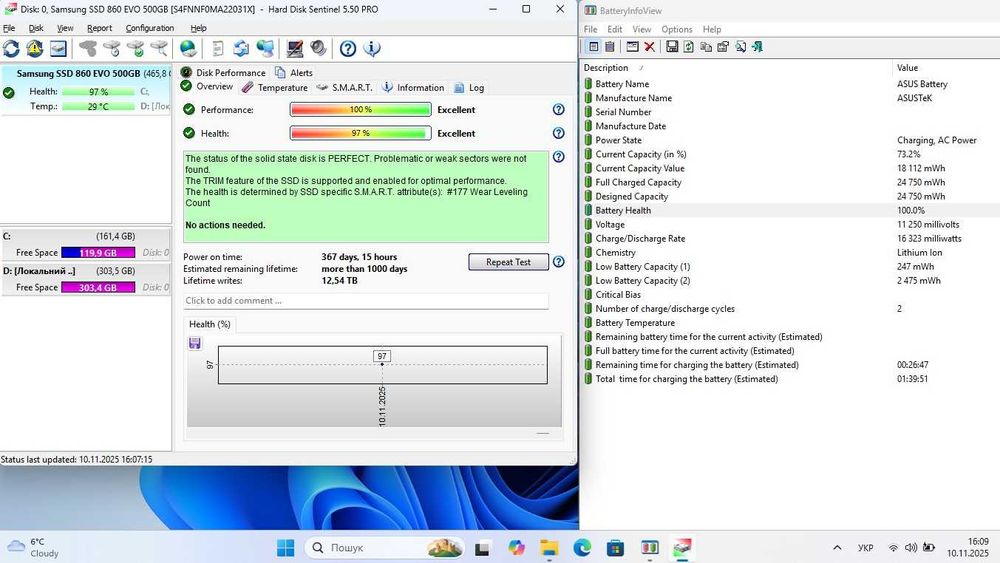Viewport: 1000px width, 563px height.
Task: Click the hard drive picture toolbar icon
Action: click(x=58, y=48)
